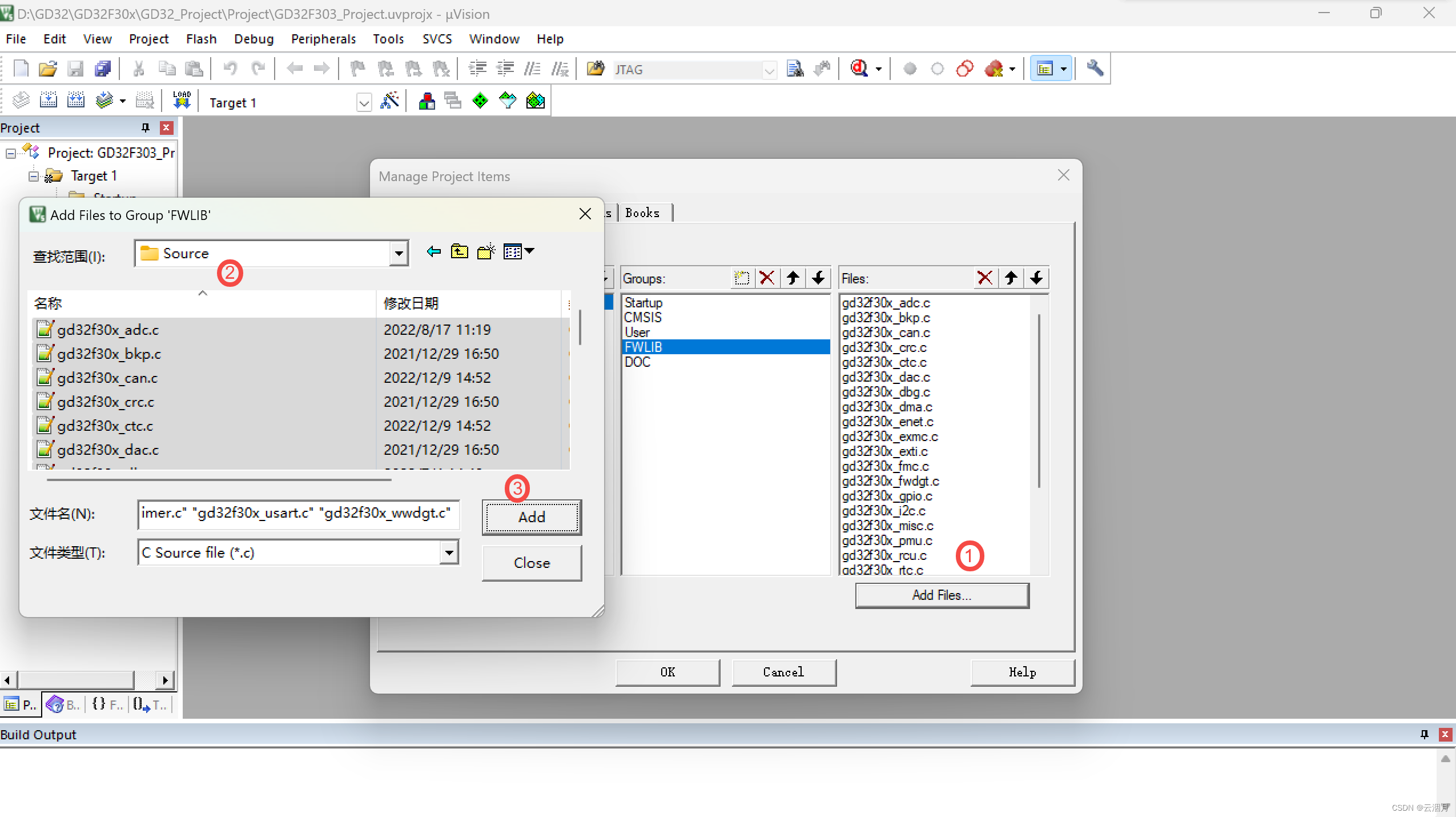Click the Build target toolbar icon

click(x=48, y=101)
